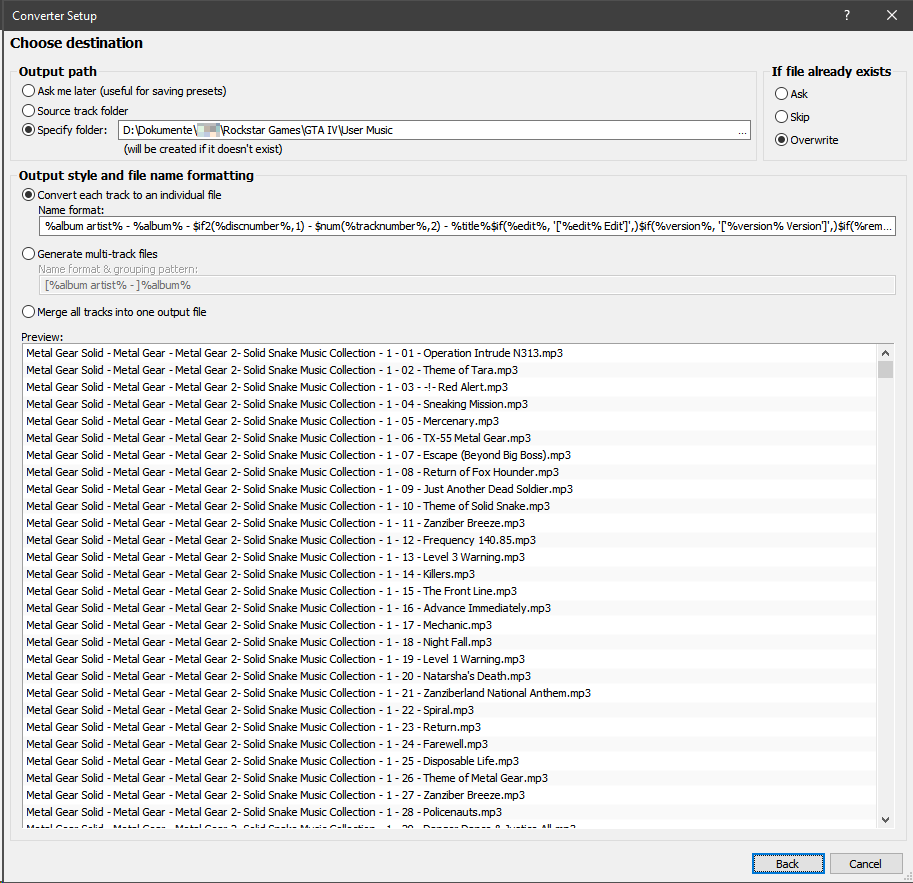Click preview row '19 - Level 1 Warning.mp3'
This screenshot has width=913, height=883.
450,659
